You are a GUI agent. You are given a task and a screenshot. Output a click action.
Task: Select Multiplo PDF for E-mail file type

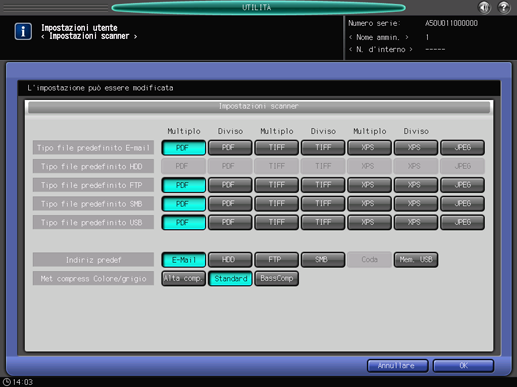184,148
